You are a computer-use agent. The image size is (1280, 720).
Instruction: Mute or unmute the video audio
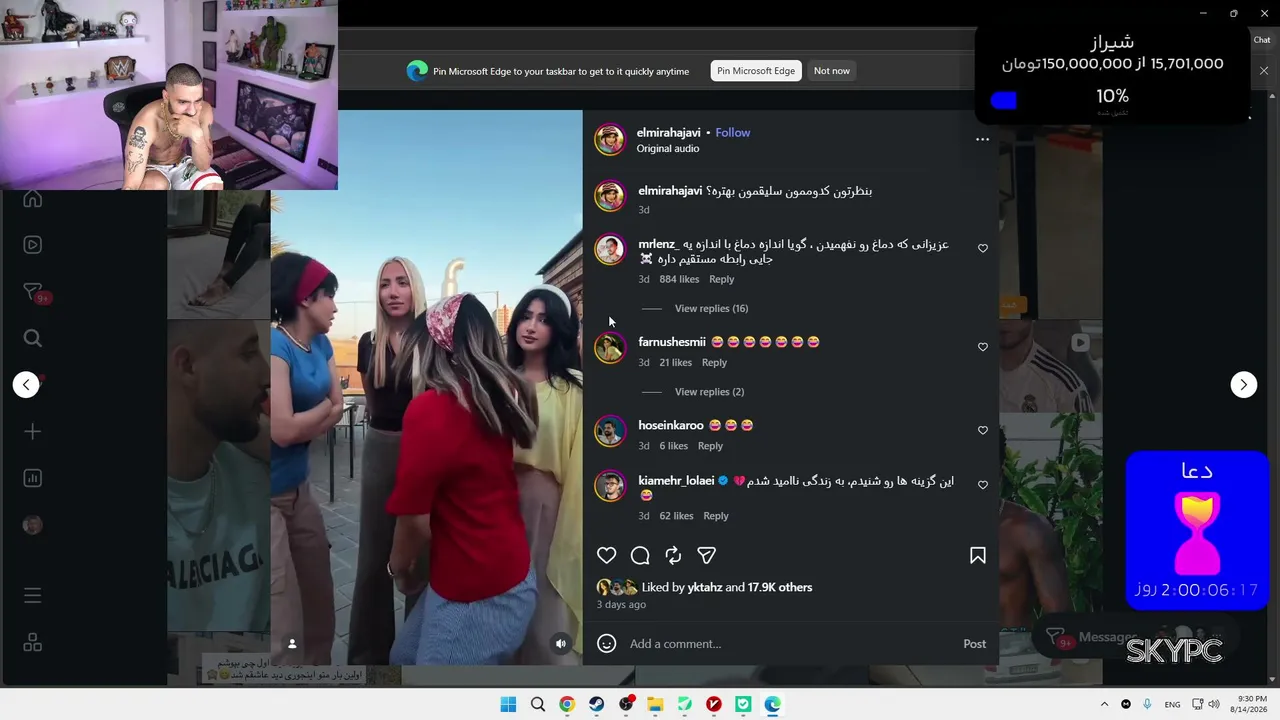point(561,644)
